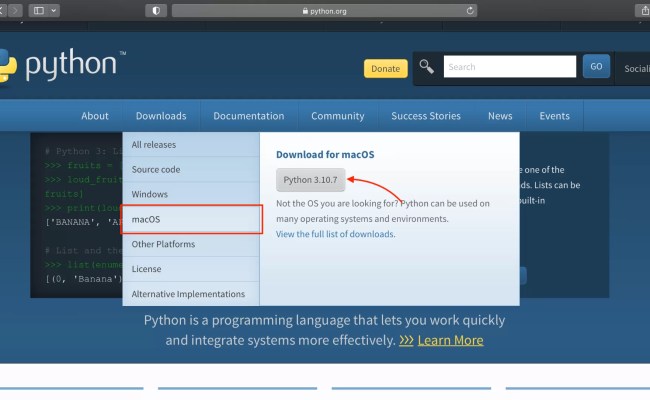Open the About menu
This screenshot has height=400, width=650.
coord(95,116)
